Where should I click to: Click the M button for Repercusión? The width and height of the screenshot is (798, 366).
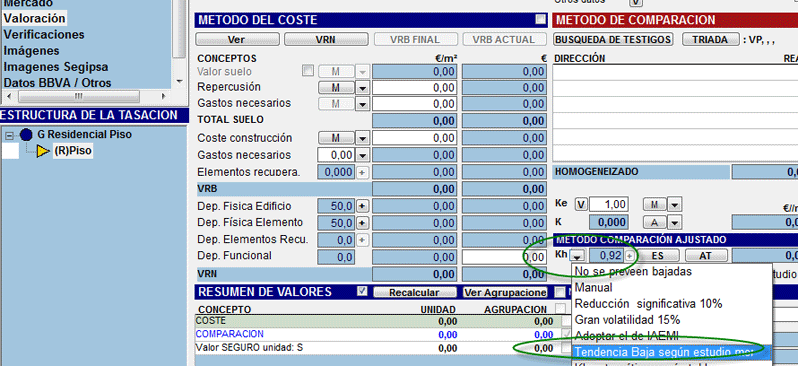(336, 88)
